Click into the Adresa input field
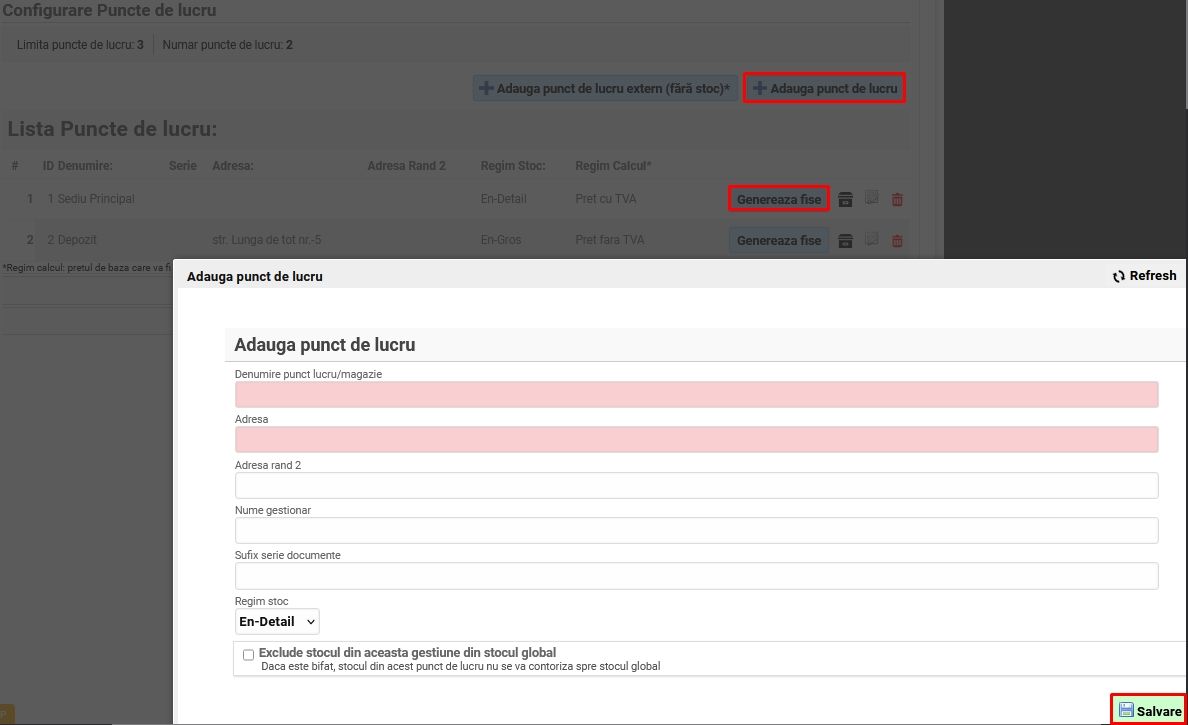This screenshot has width=1188, height=725. 696,439
